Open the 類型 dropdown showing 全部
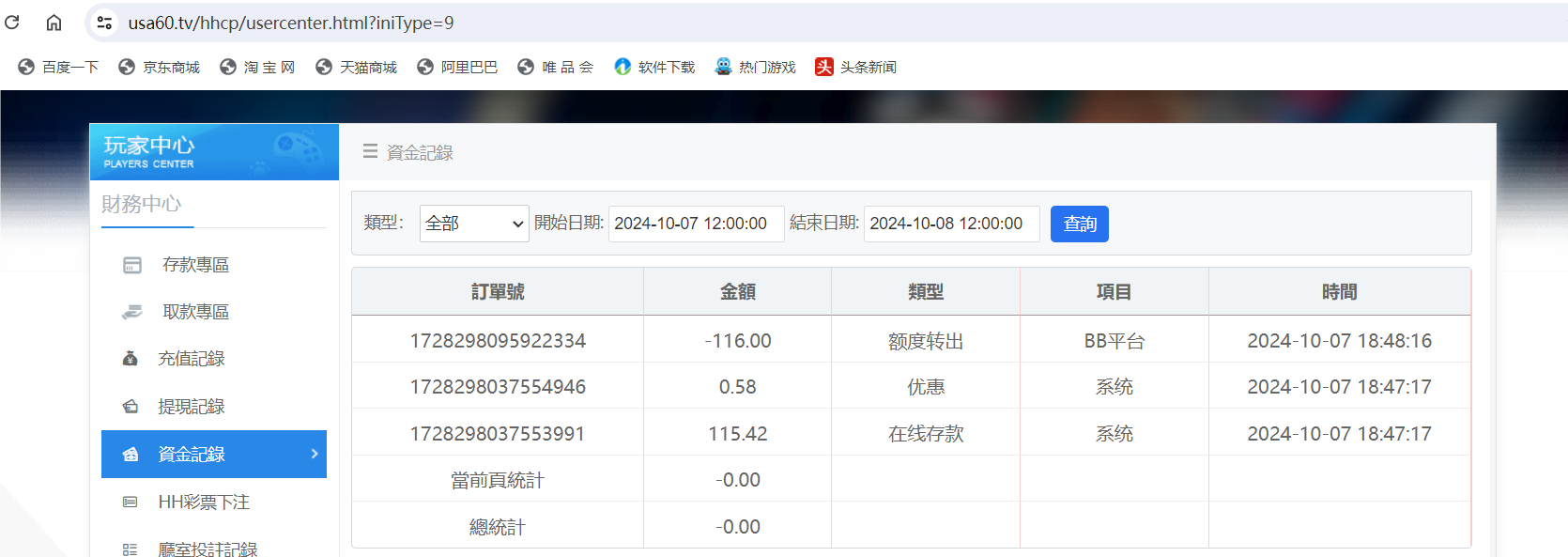The width and height of the screenshot is (1568, 557). coord(474,224)
